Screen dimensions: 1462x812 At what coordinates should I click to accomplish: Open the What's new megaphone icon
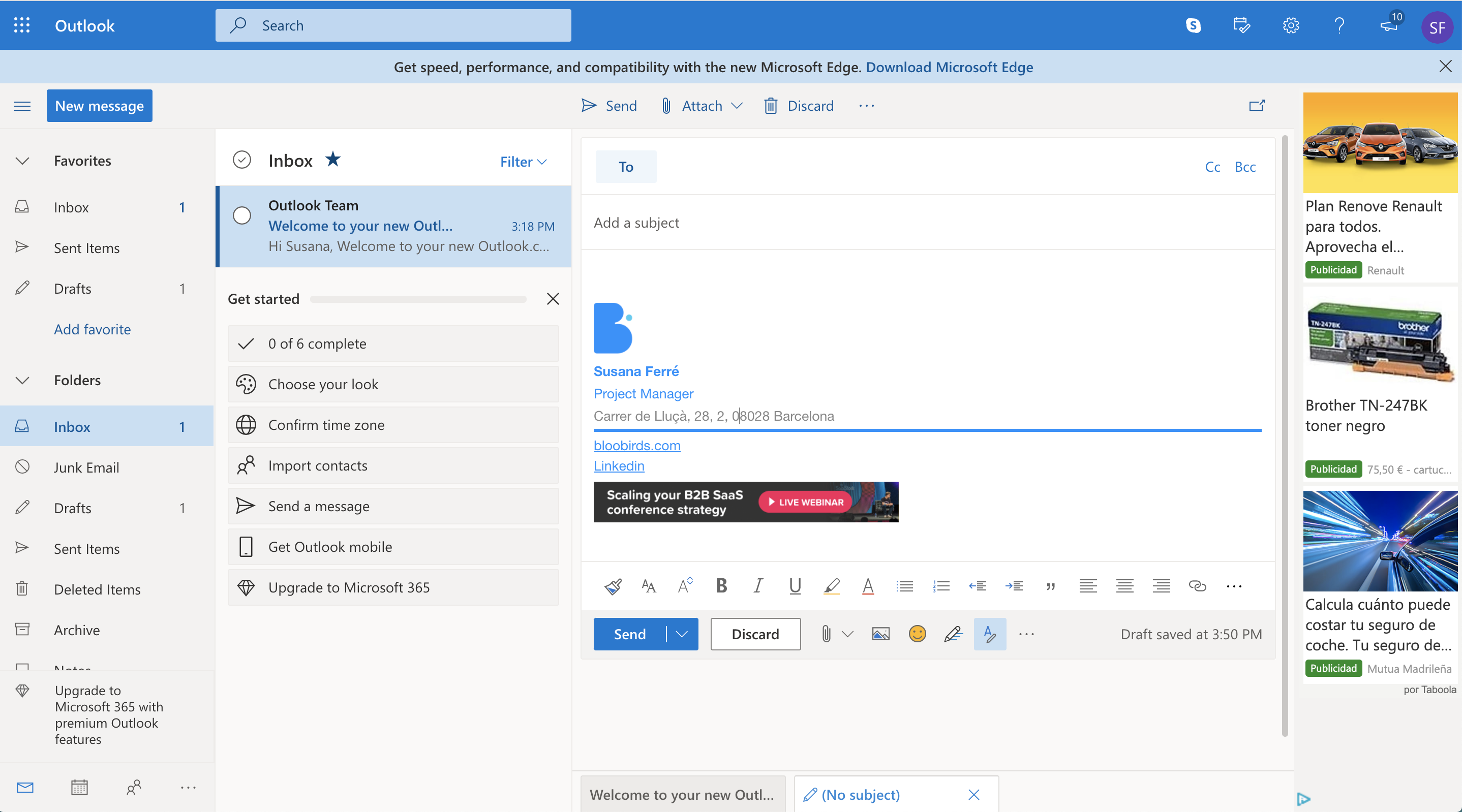(1389, 25)
